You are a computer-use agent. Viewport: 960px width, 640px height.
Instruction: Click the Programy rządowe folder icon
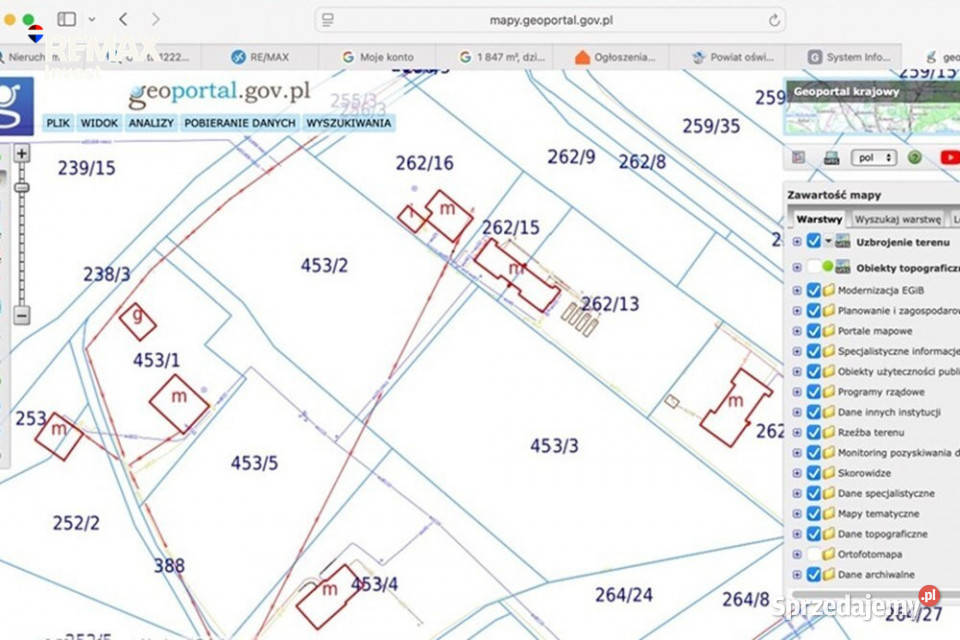point(829,392)
